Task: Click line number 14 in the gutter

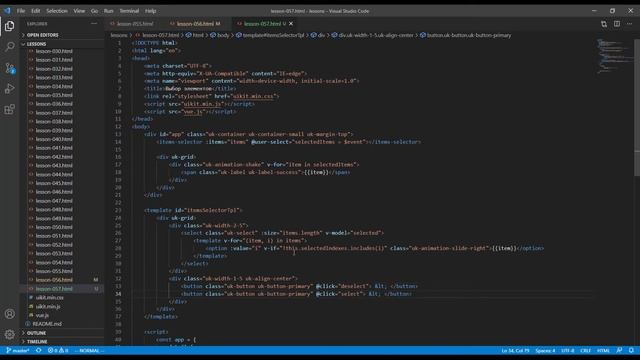Action: click(118, 142)
